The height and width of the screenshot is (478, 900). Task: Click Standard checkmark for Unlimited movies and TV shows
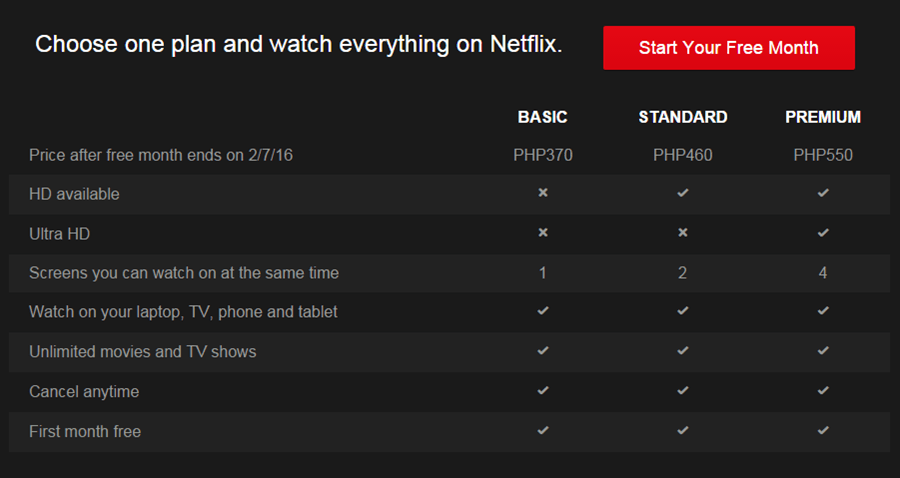[x=683, y=351]
